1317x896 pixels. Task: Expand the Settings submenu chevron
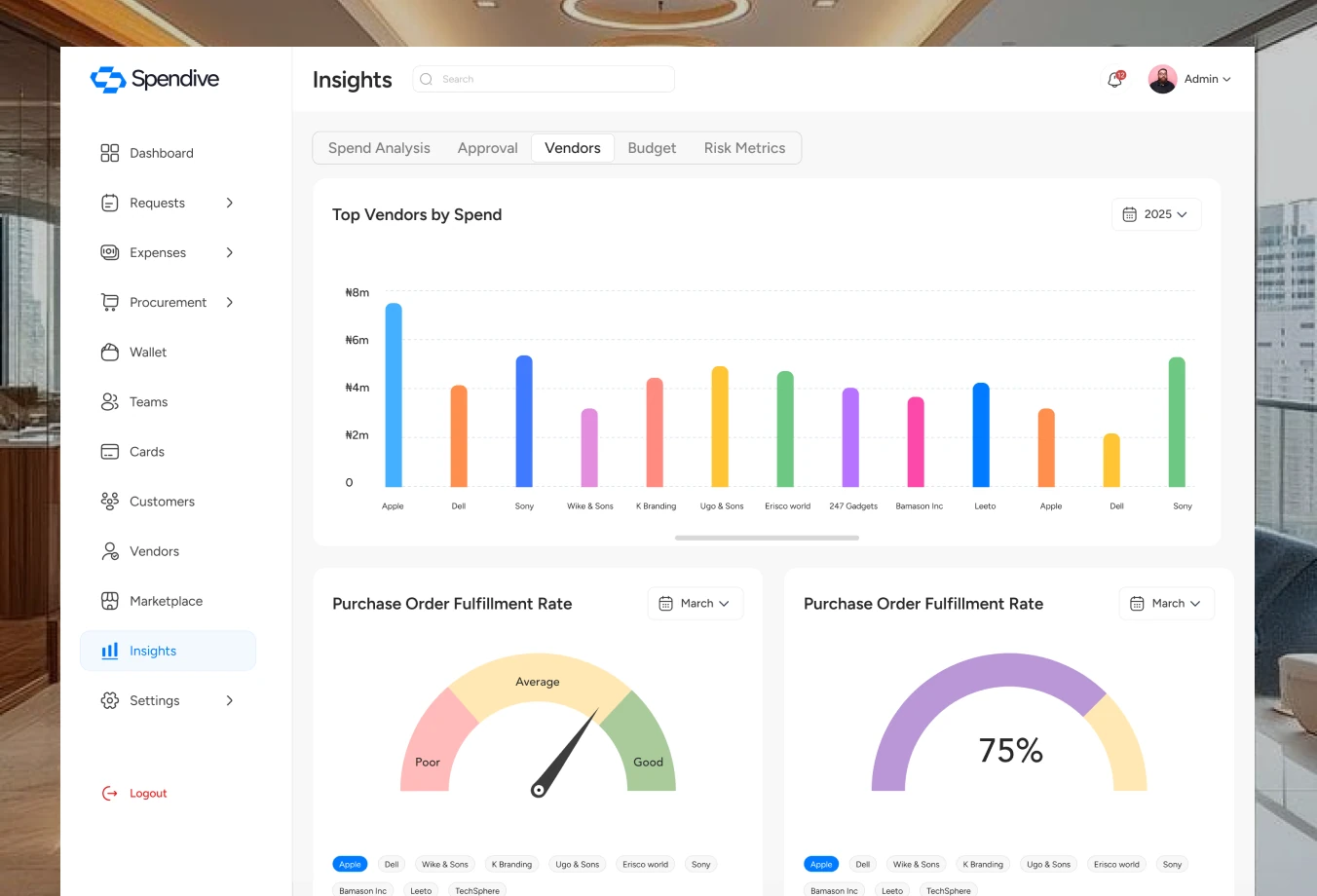click(230, 700)
